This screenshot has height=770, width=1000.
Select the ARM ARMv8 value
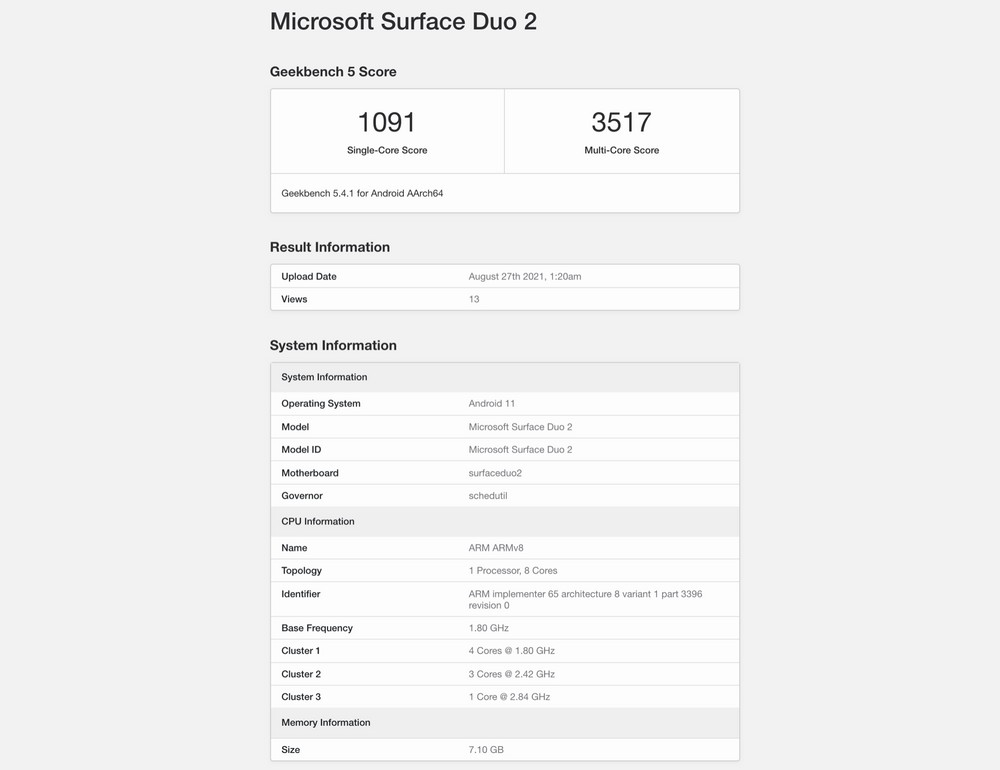[496, 548]
